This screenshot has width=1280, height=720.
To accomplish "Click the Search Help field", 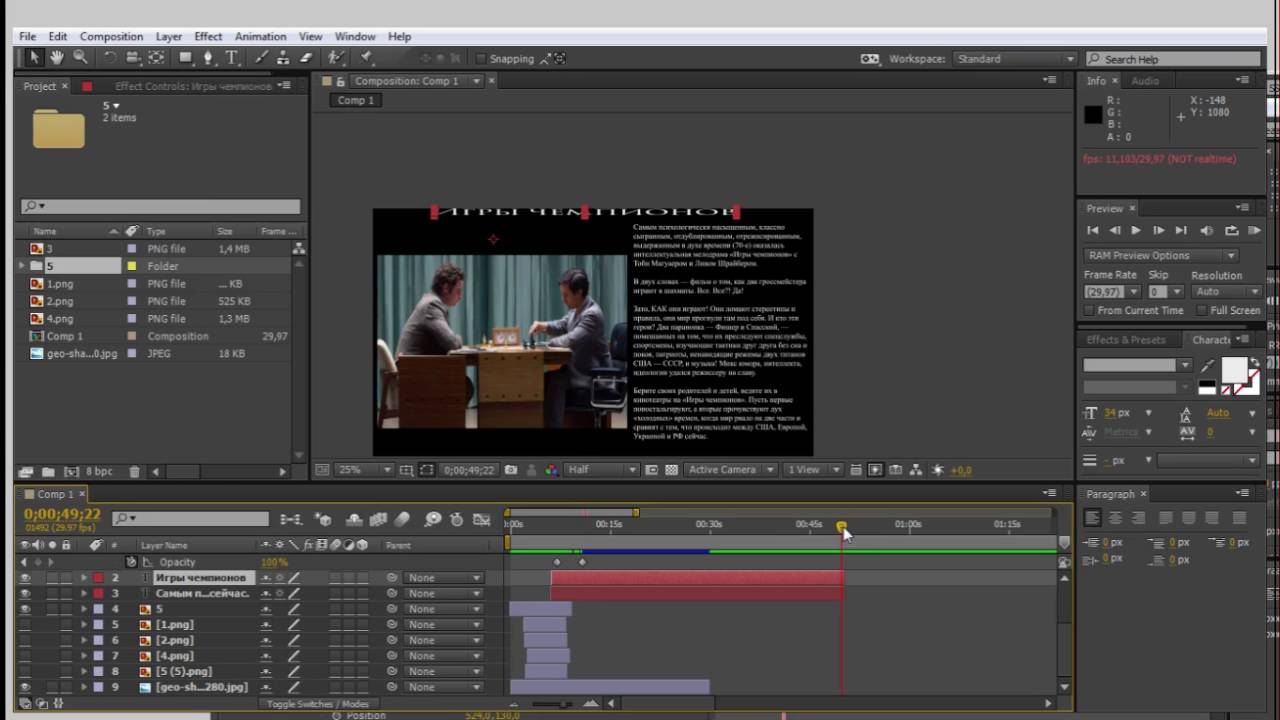I will click(1173, 59).
